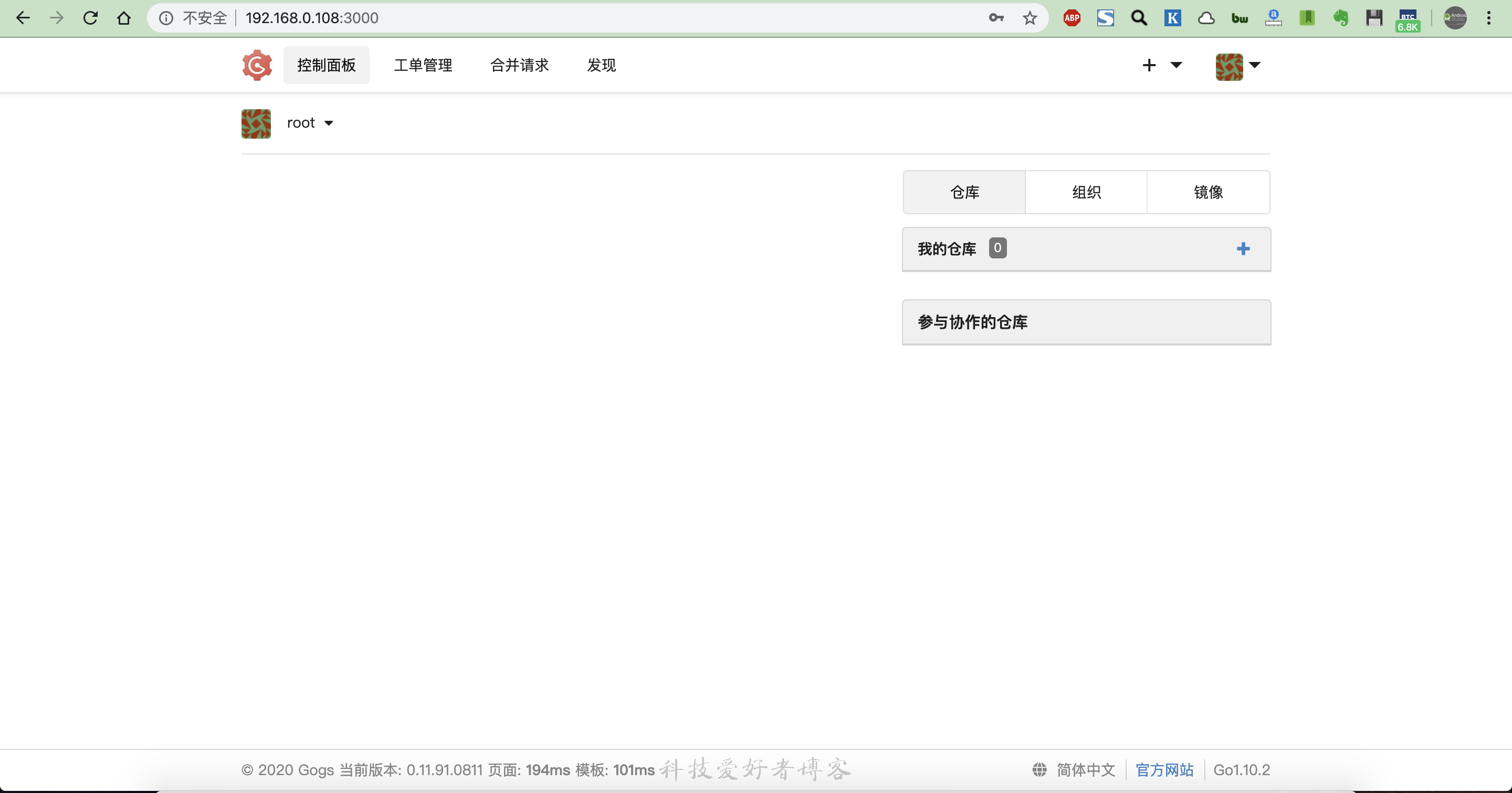Open the bw extension icon
This screenshot has width=1512, height=793.
click(x=1240, y=18)
